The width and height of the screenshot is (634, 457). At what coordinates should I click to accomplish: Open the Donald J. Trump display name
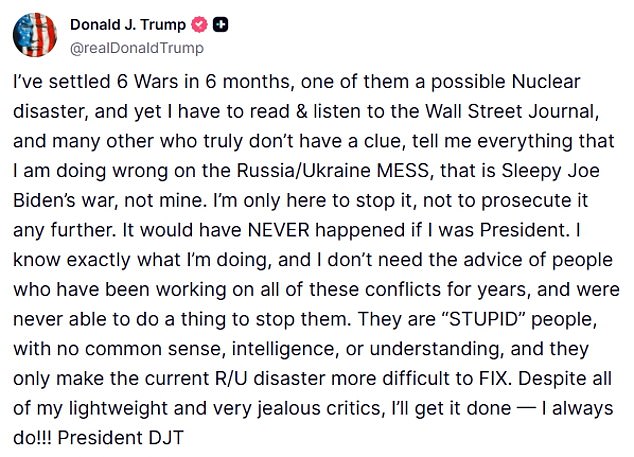coord(127,24)
